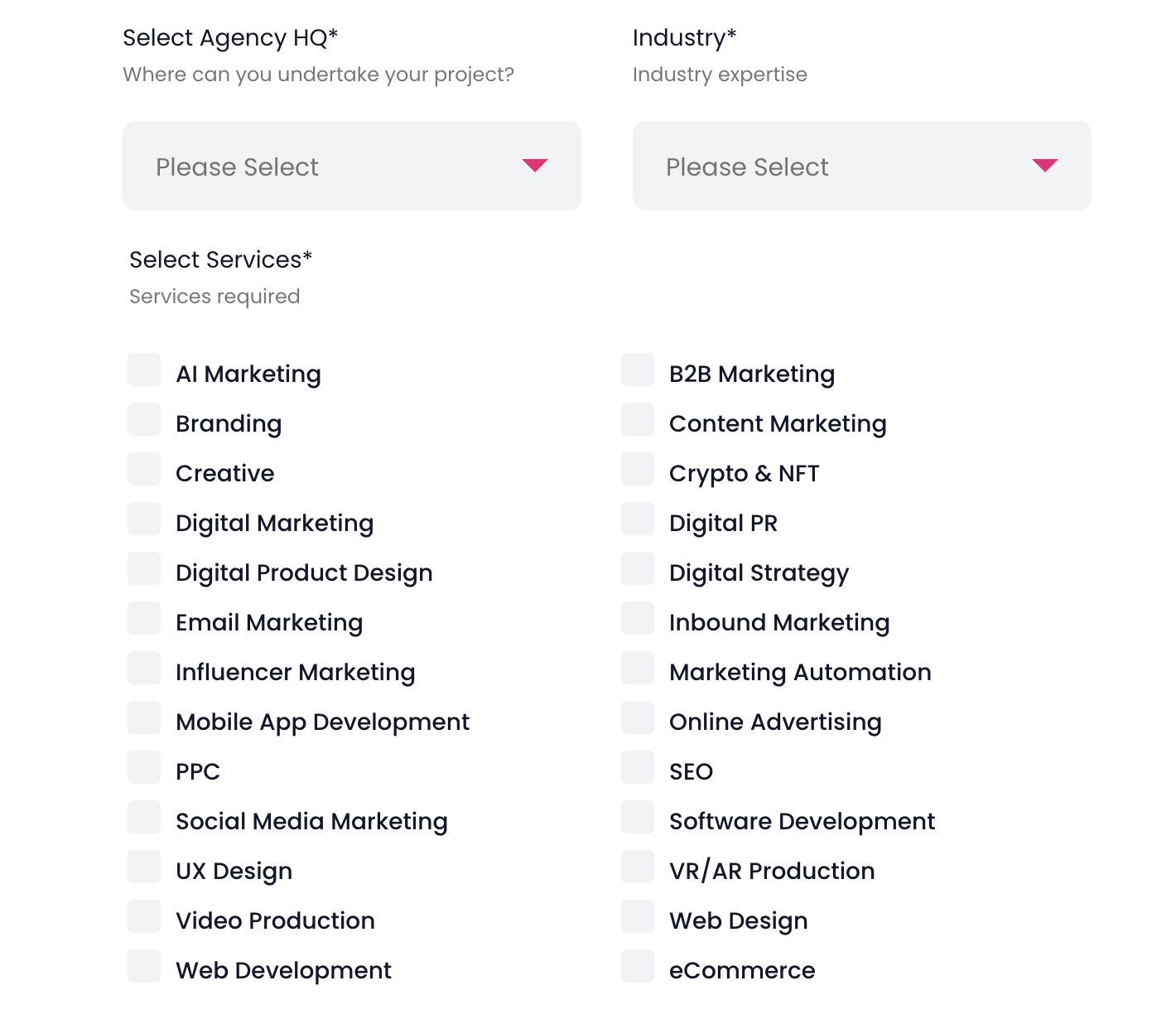
Task: Toggle the Crypto & NFT checkbox
Action: tap(638, 469)
